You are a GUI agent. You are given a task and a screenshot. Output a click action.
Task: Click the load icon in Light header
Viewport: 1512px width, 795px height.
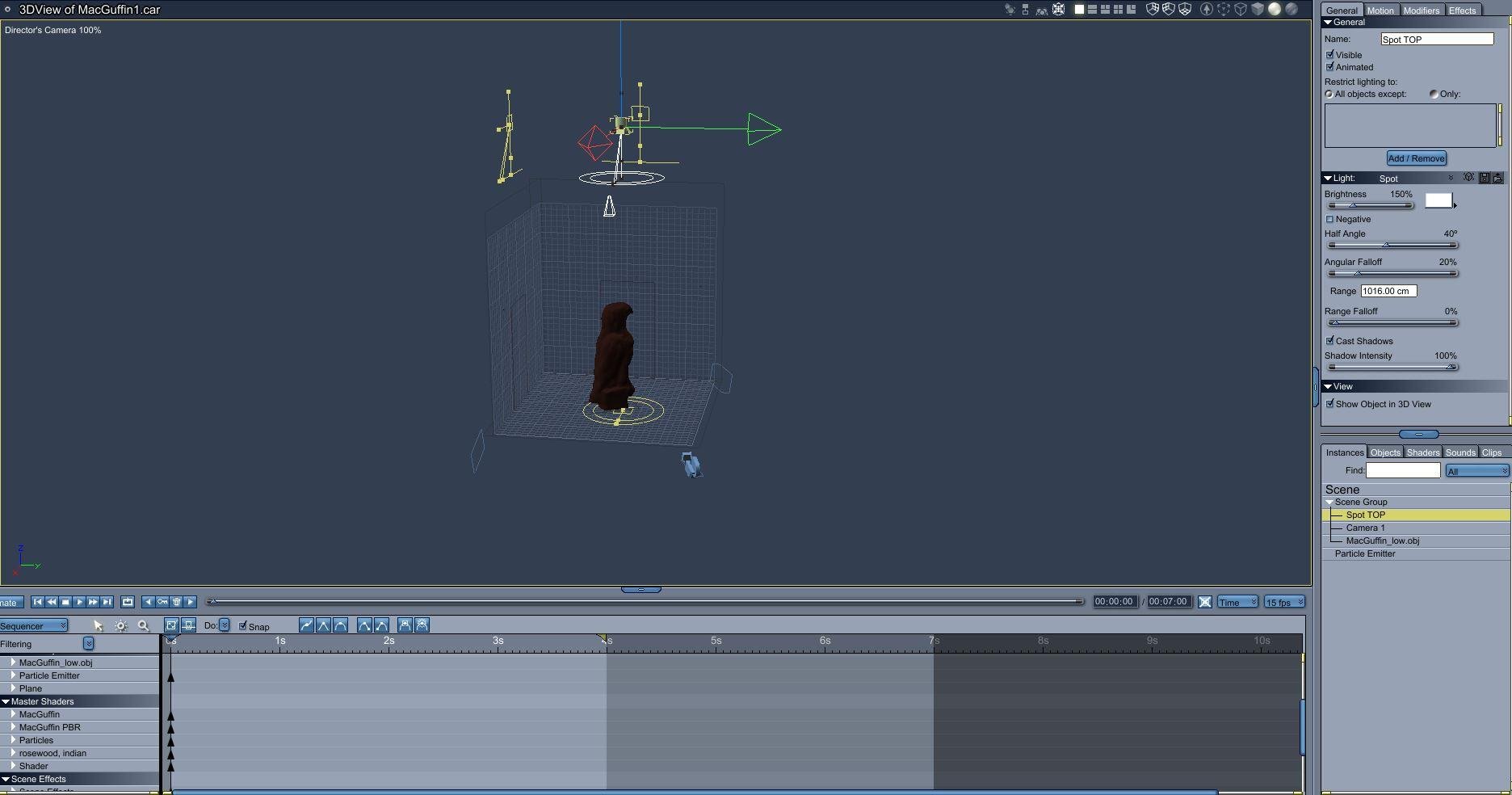click(1497, 178)
